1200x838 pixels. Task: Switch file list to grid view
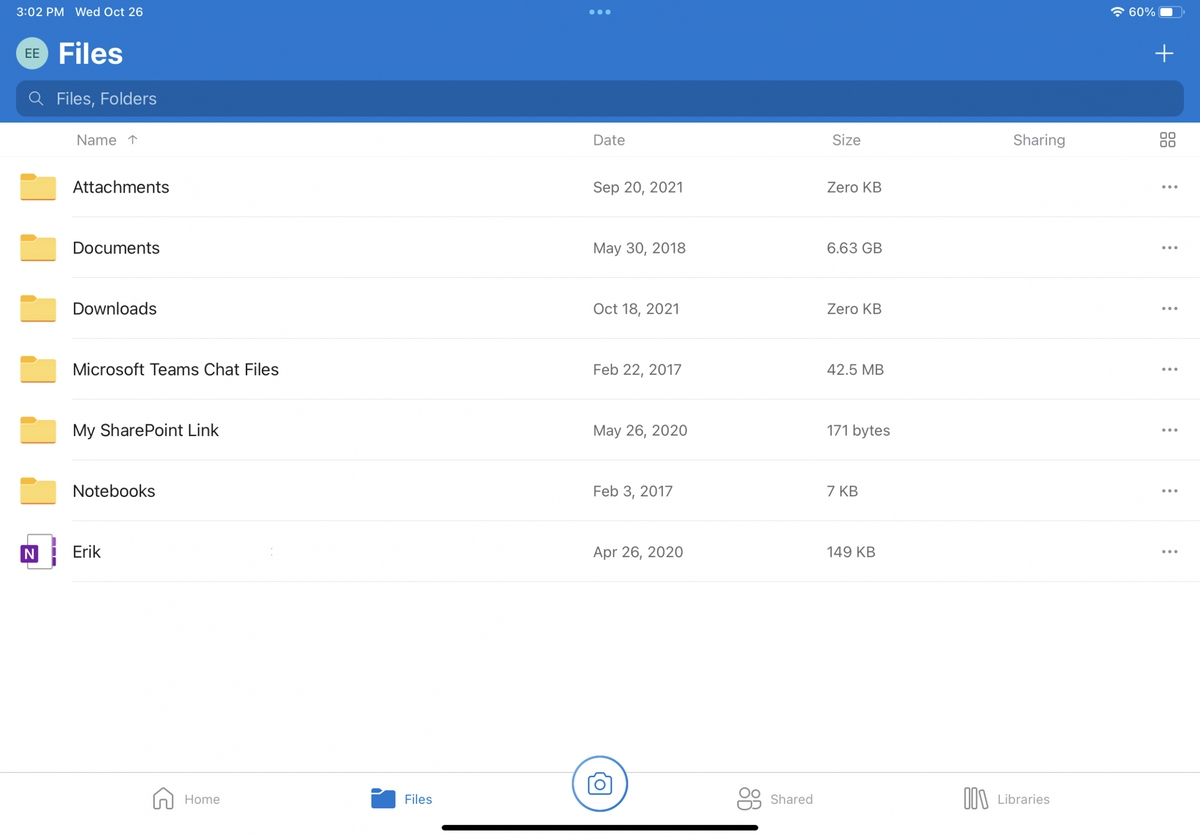tap(1167, 140)
